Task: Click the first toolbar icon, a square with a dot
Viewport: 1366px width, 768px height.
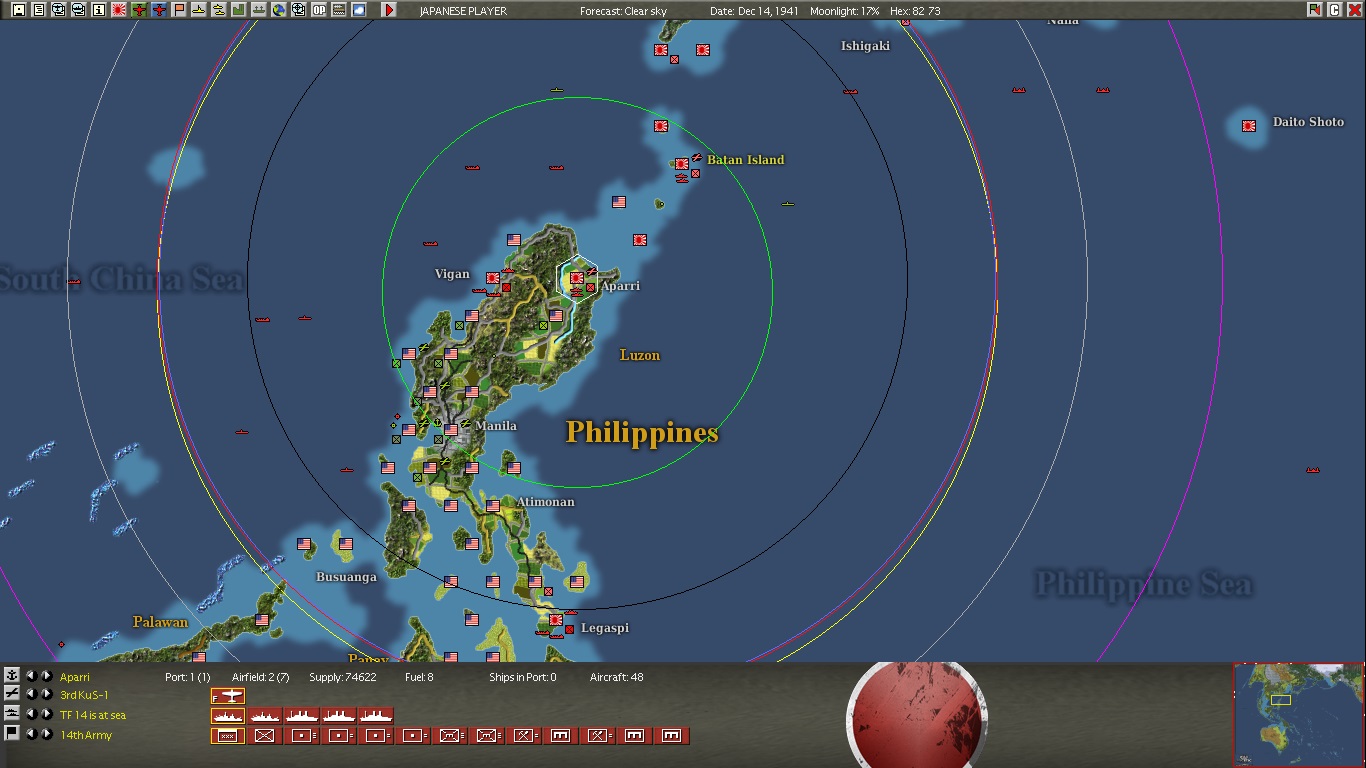Action: tap(18, 10)
